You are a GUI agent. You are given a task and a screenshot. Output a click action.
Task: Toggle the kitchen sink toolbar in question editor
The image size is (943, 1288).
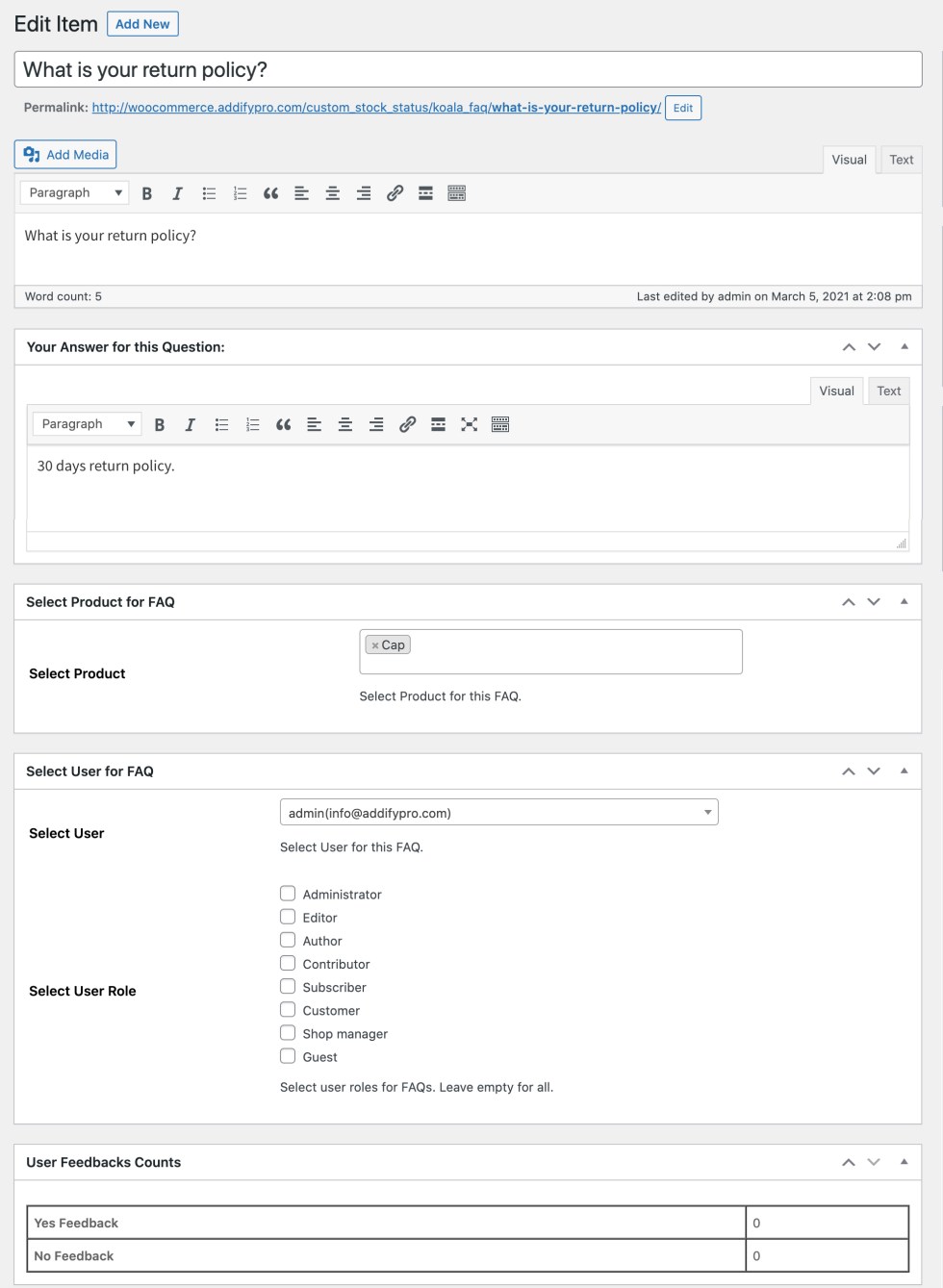pos(457,192)
